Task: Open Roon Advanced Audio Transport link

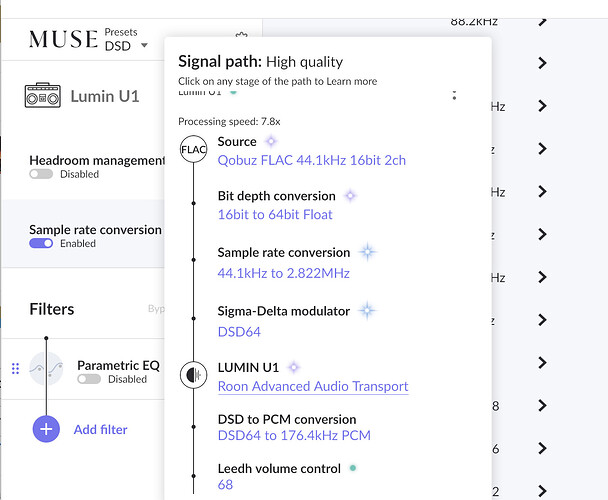Action: pyautogui.click(x=313, y=386)
